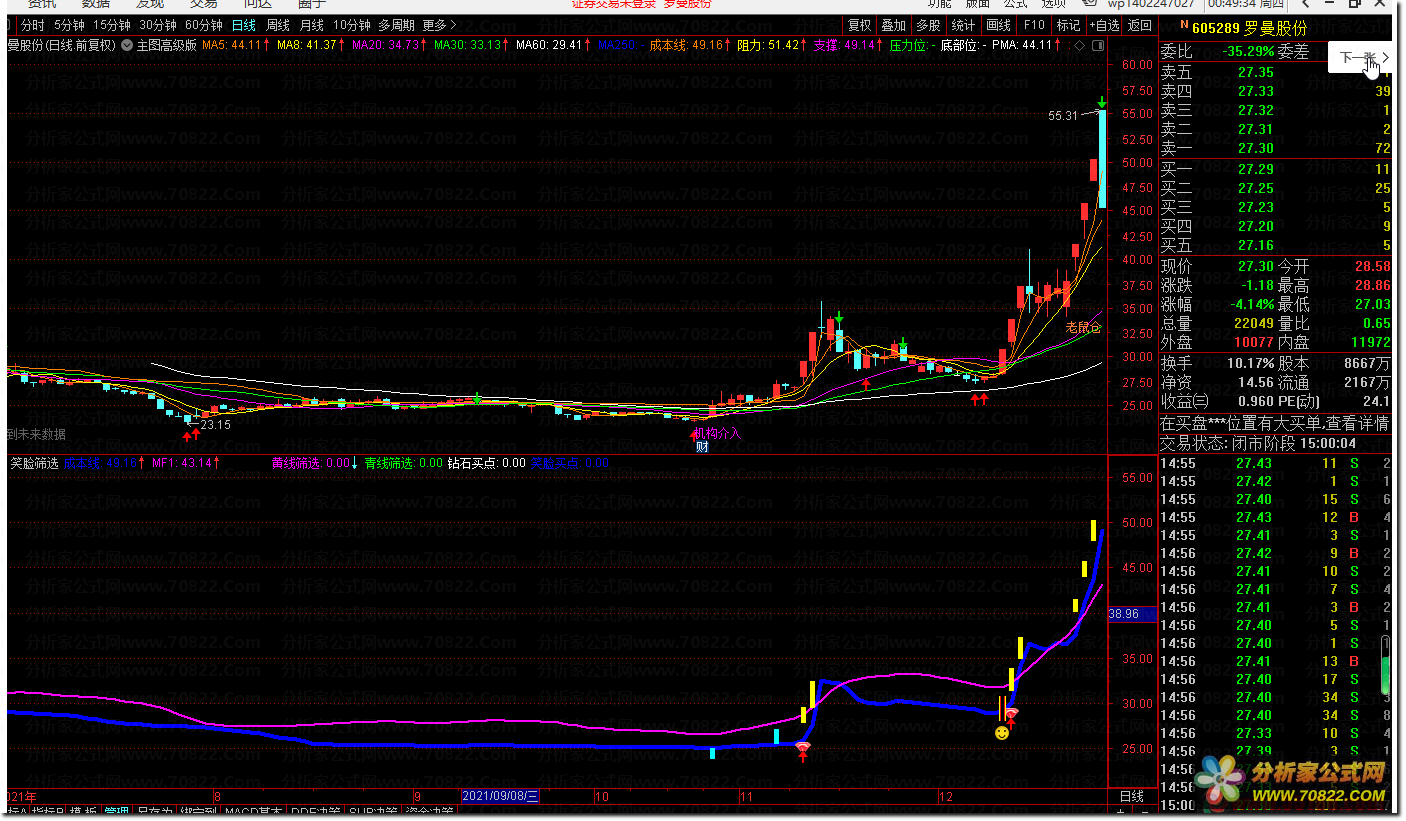Click the 返回 back button

pyautogui.click(x=1140, y=25)
